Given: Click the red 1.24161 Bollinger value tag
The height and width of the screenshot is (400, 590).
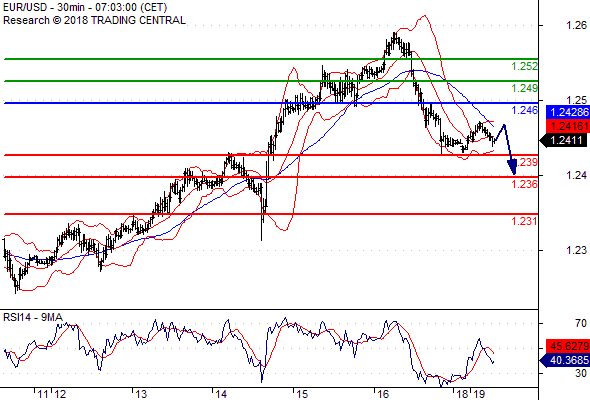Looking at the screenshot, I should tap(567, 126).
